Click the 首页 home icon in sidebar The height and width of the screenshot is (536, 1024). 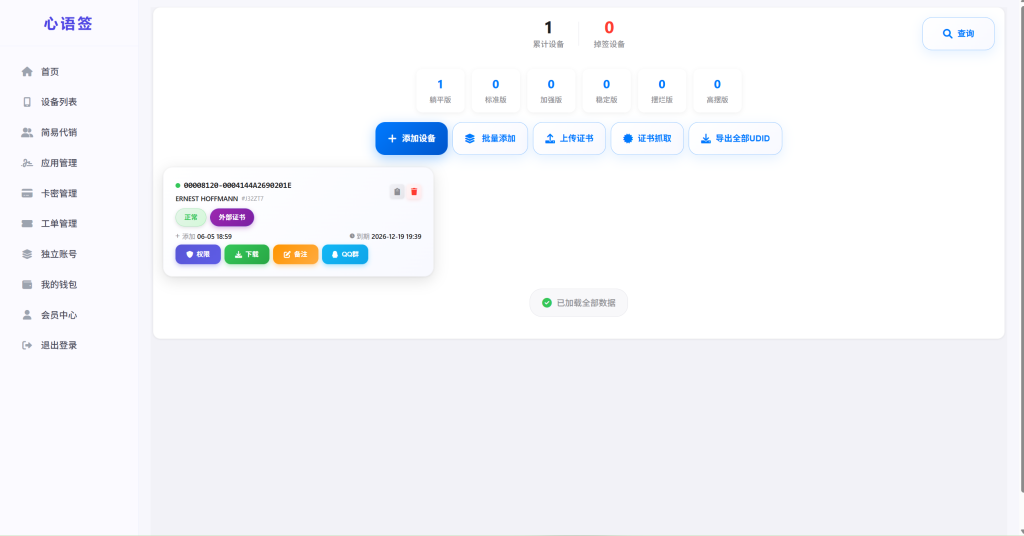click(27, 72)
